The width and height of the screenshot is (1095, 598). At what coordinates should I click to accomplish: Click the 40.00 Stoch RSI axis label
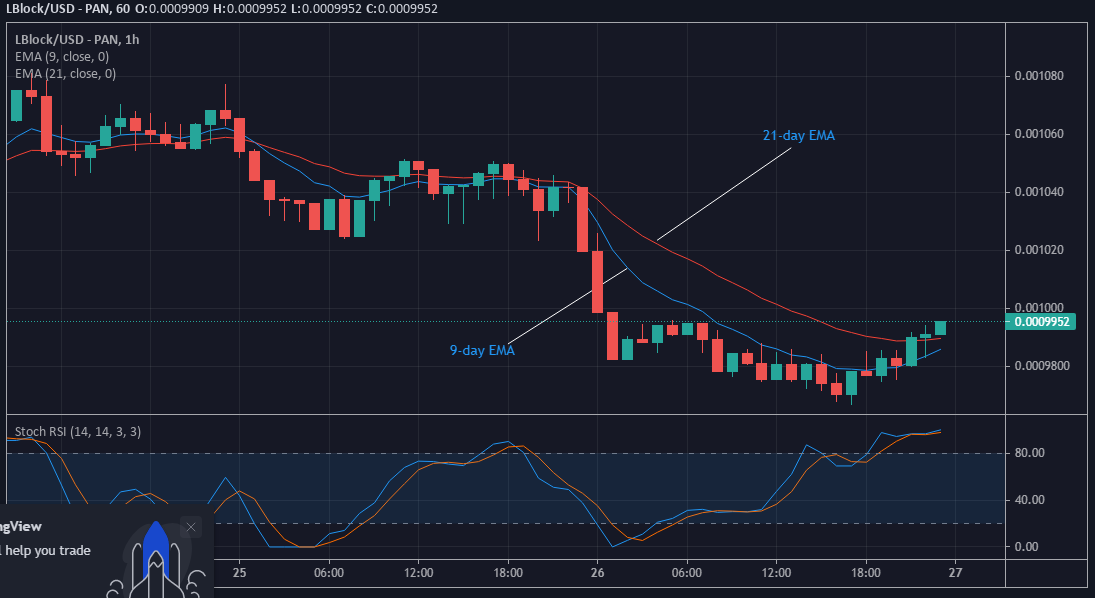[x=1029, y=499]
